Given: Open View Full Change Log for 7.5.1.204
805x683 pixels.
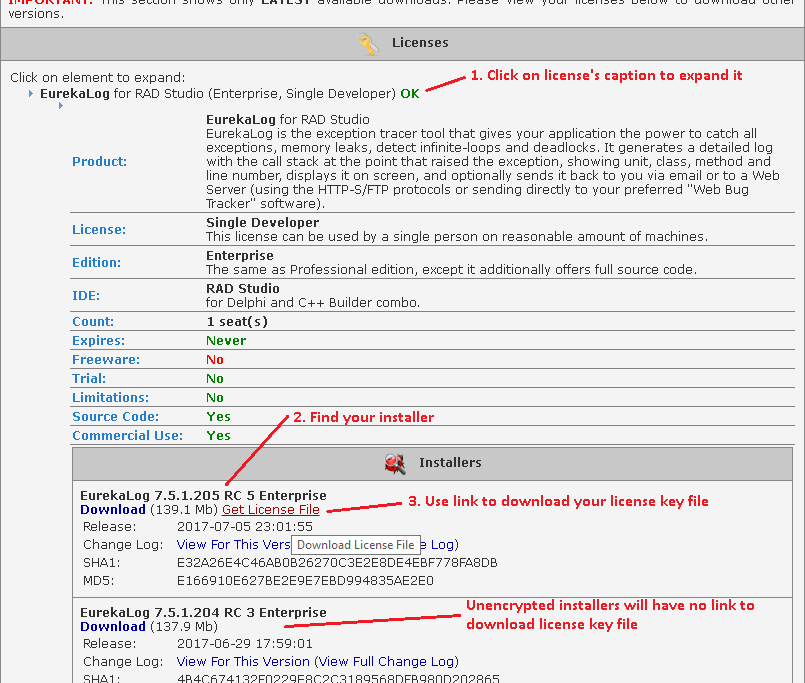Looking at the screenshot, I should coord(387,661).
